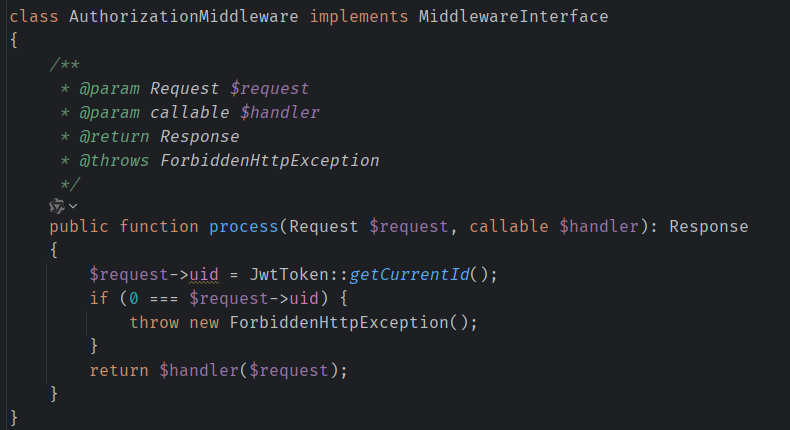The height and width of the screenshot is (430, 790).
Task: Click the implements keyword
Action: pos(359,17)
